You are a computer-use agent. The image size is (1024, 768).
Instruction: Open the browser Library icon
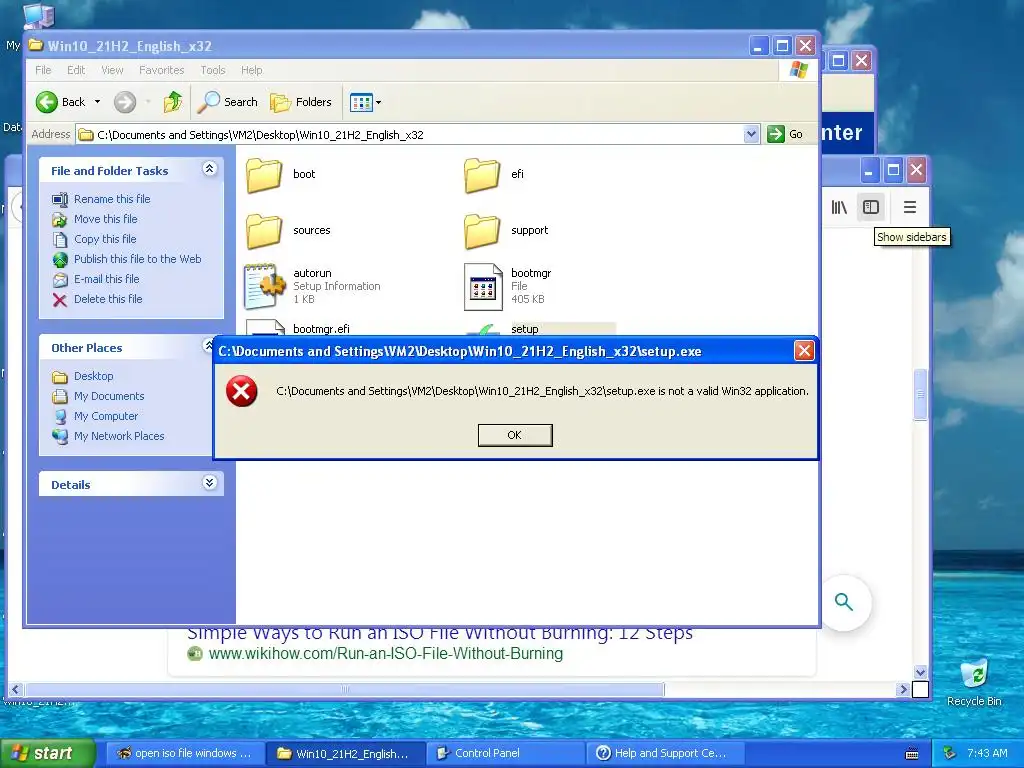[x=839, y=208]
